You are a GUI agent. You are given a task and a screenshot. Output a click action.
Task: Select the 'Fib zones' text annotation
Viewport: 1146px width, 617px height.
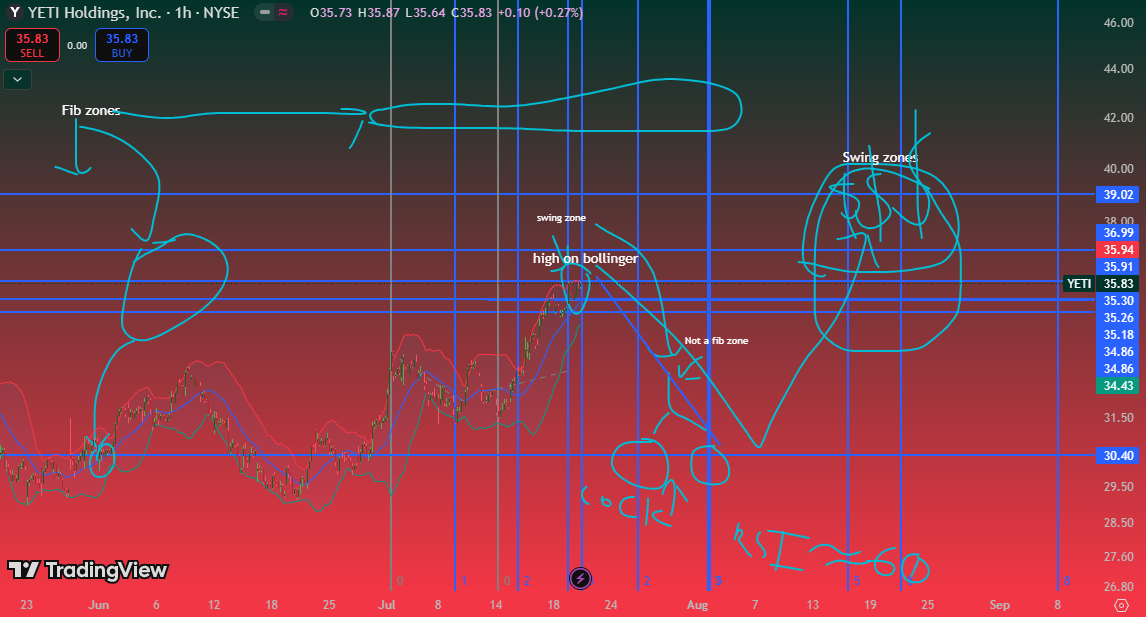point(91,110)
